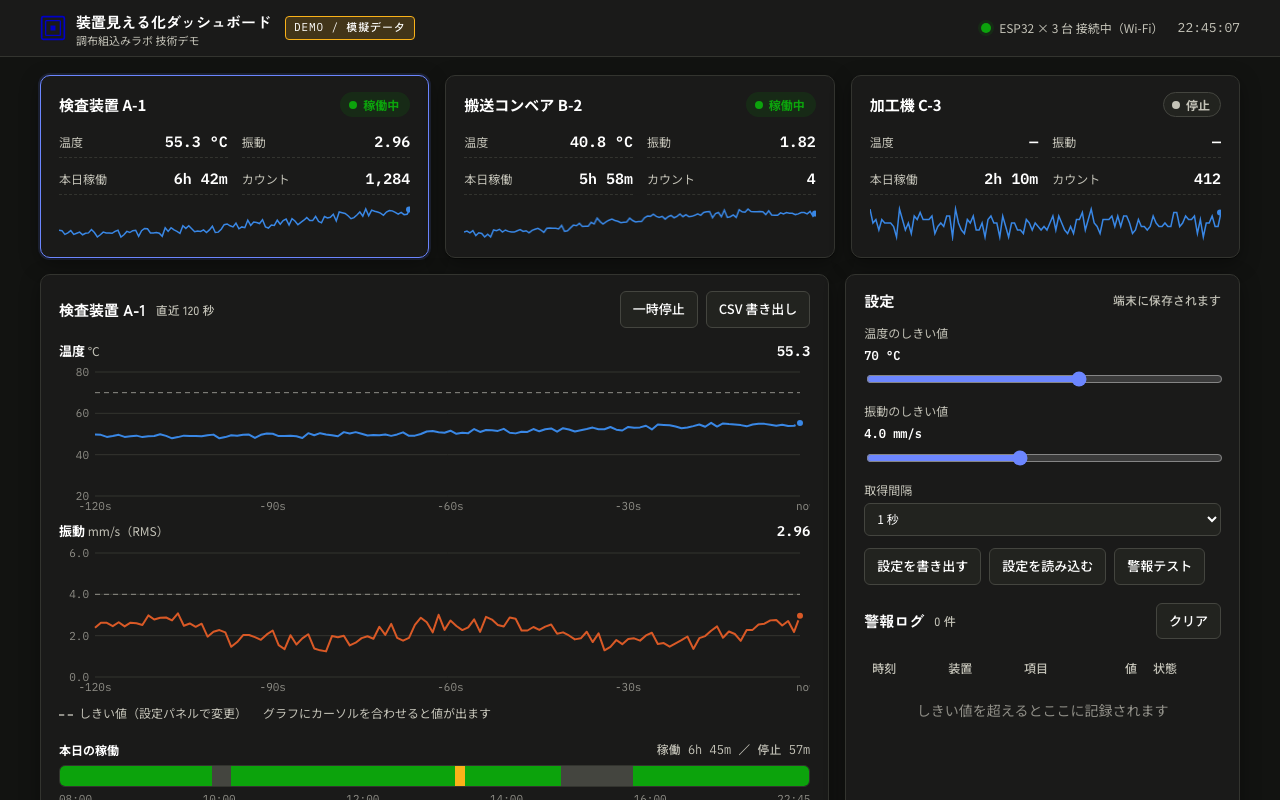Open the 取得間隔 interval dropdown
Screen dimensions: 1280x800
(1042, 520)
